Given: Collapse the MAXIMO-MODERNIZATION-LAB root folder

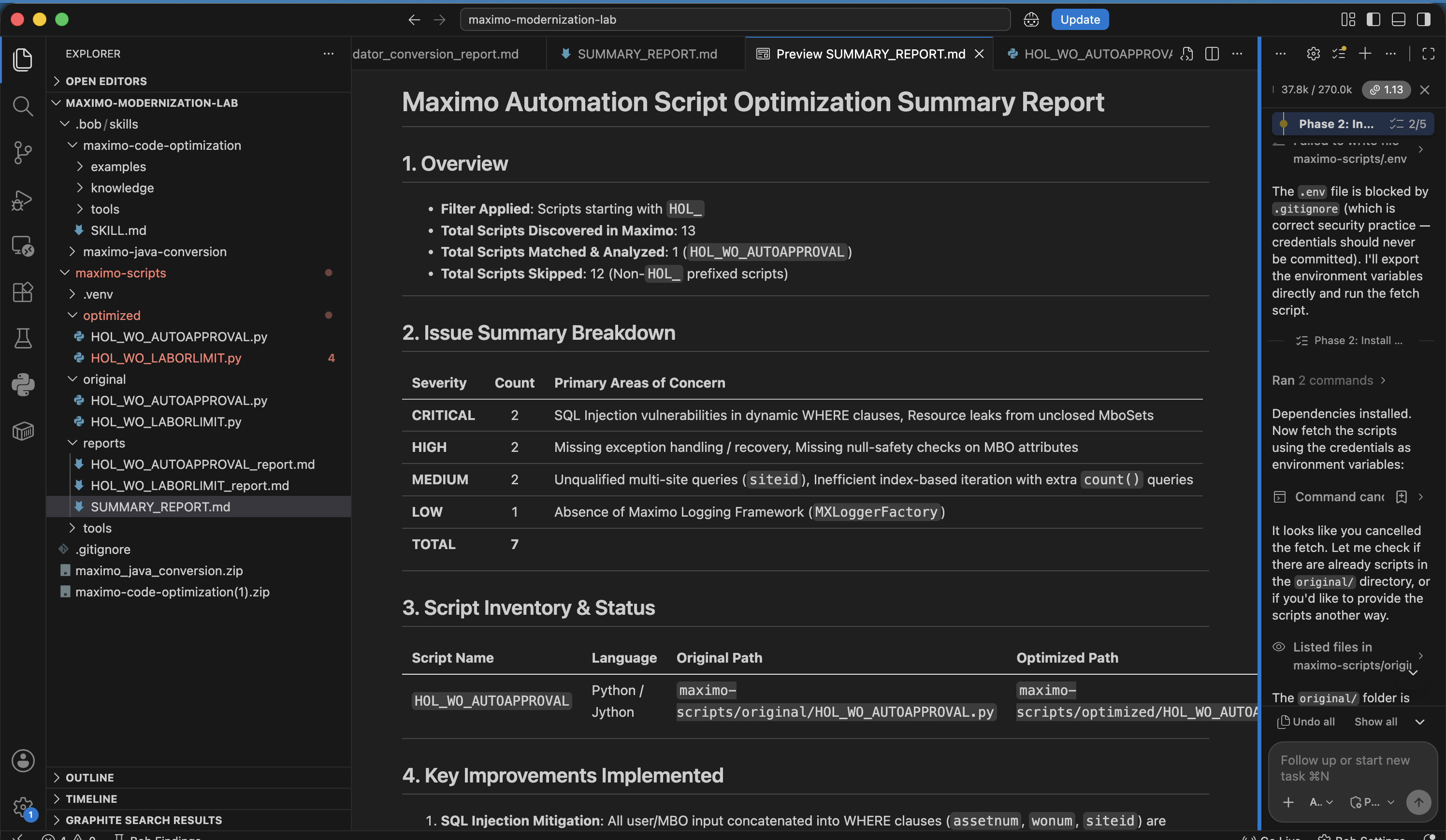Looking at the screenshot, I should (x=199, y=103).
